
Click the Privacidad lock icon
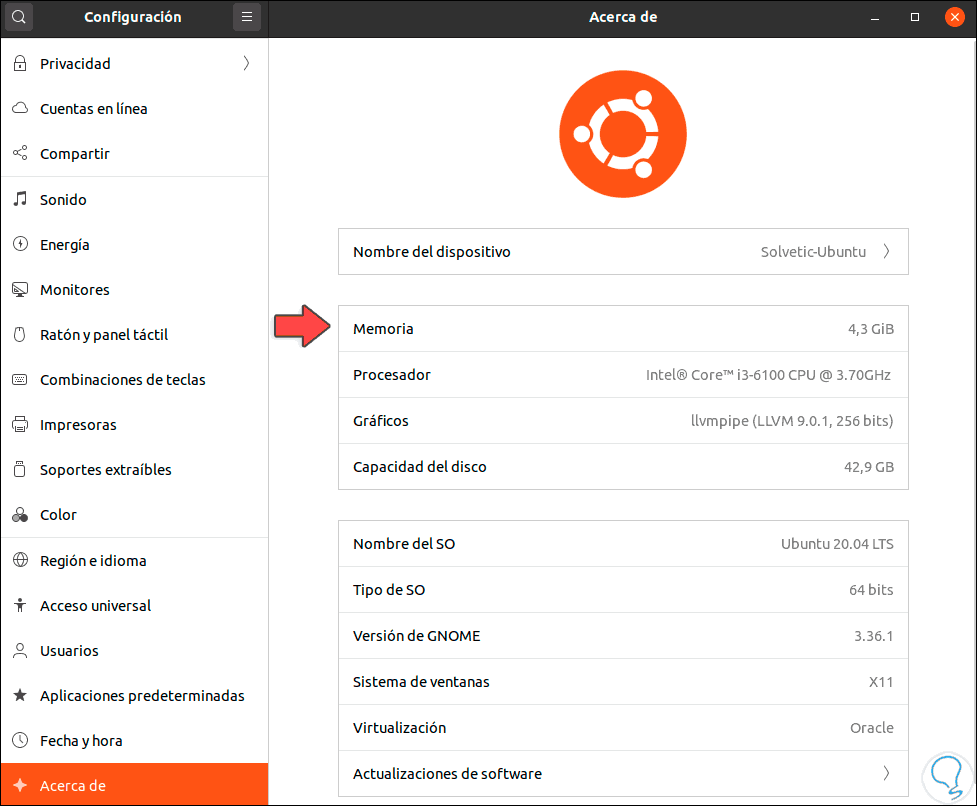click(x=20, y=63)
